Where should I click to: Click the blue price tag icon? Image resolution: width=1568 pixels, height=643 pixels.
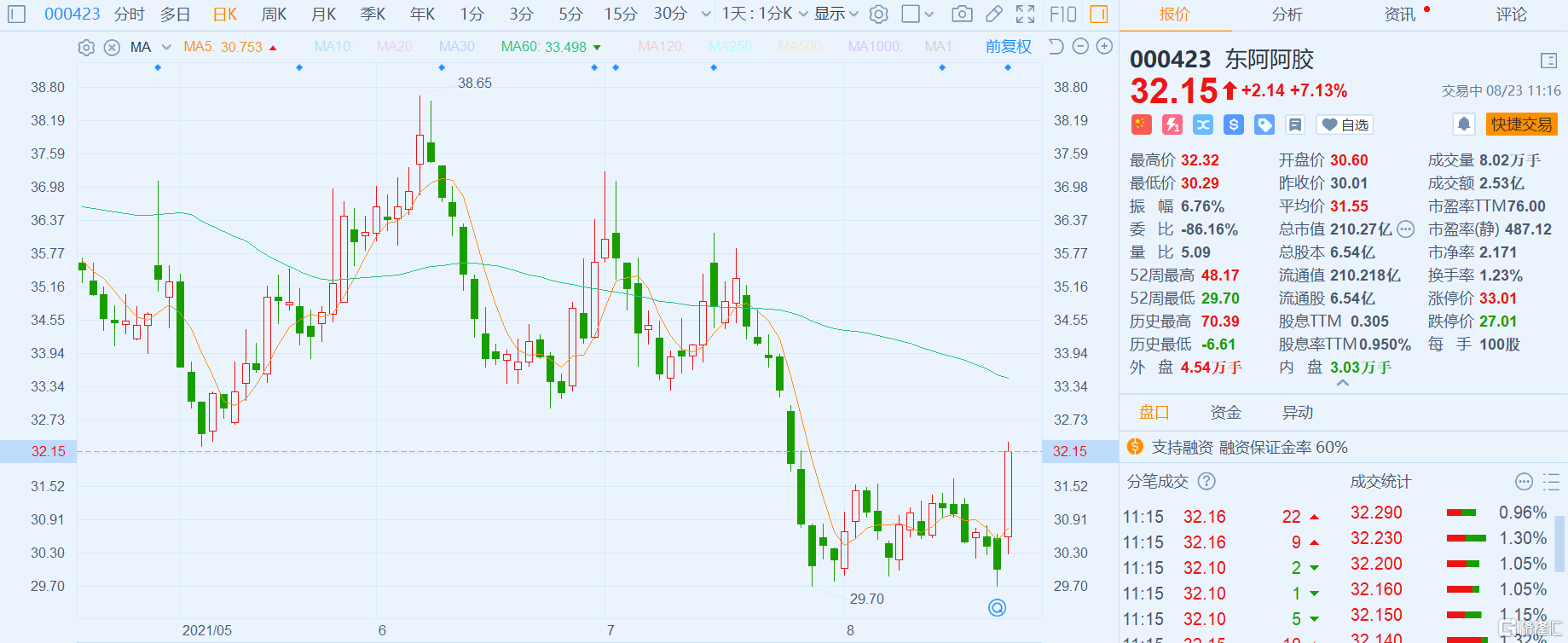coord(1264,125)
